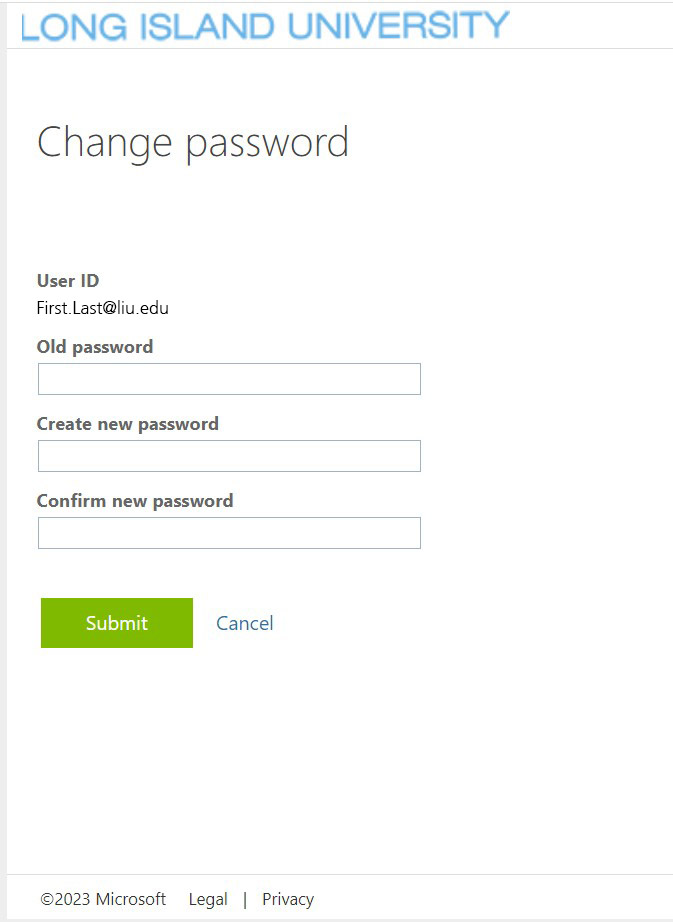
Task: Click the Create new password label
Action: pos(128,424)
